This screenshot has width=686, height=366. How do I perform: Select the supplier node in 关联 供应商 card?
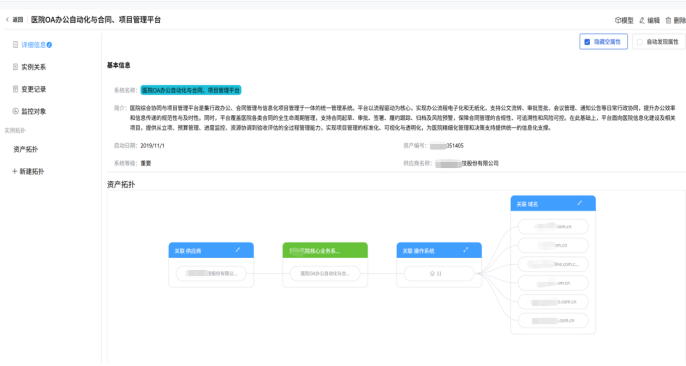click(211, 273)
